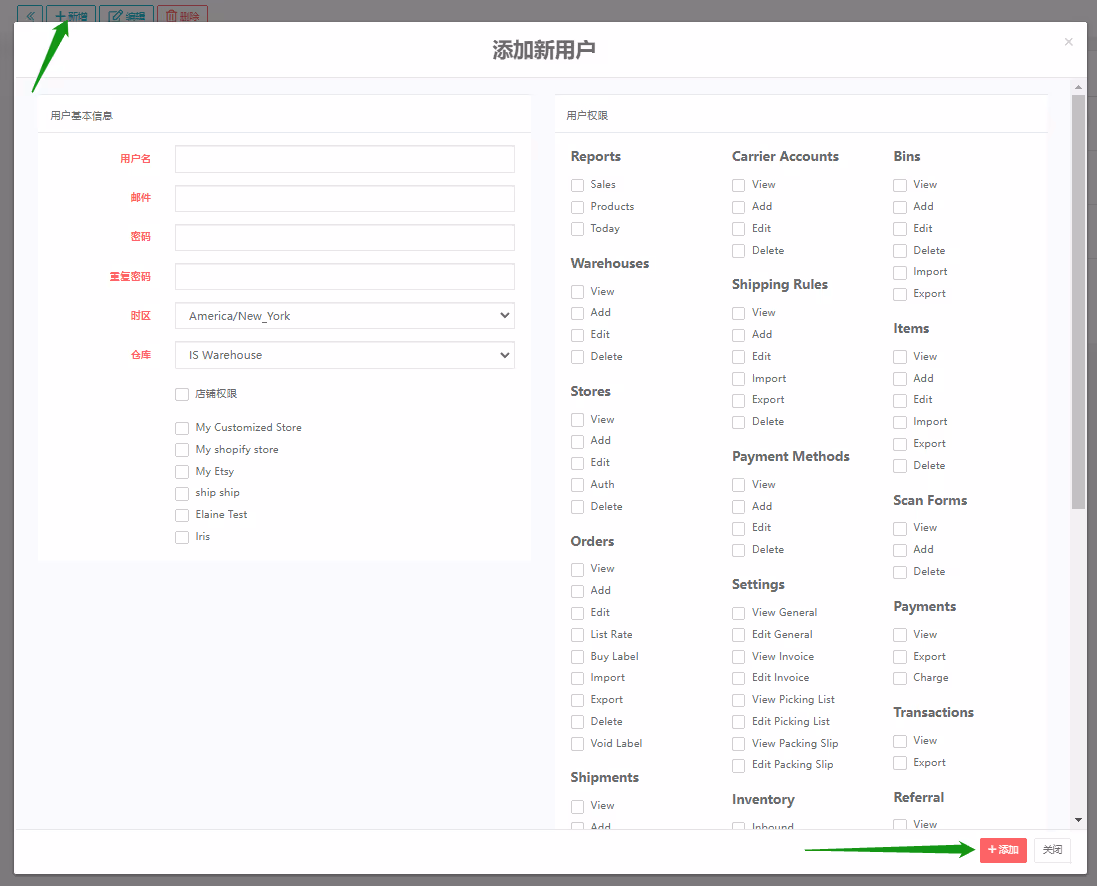Check Orders Import permission
The image size is (1097, 886).
point(577,678)
